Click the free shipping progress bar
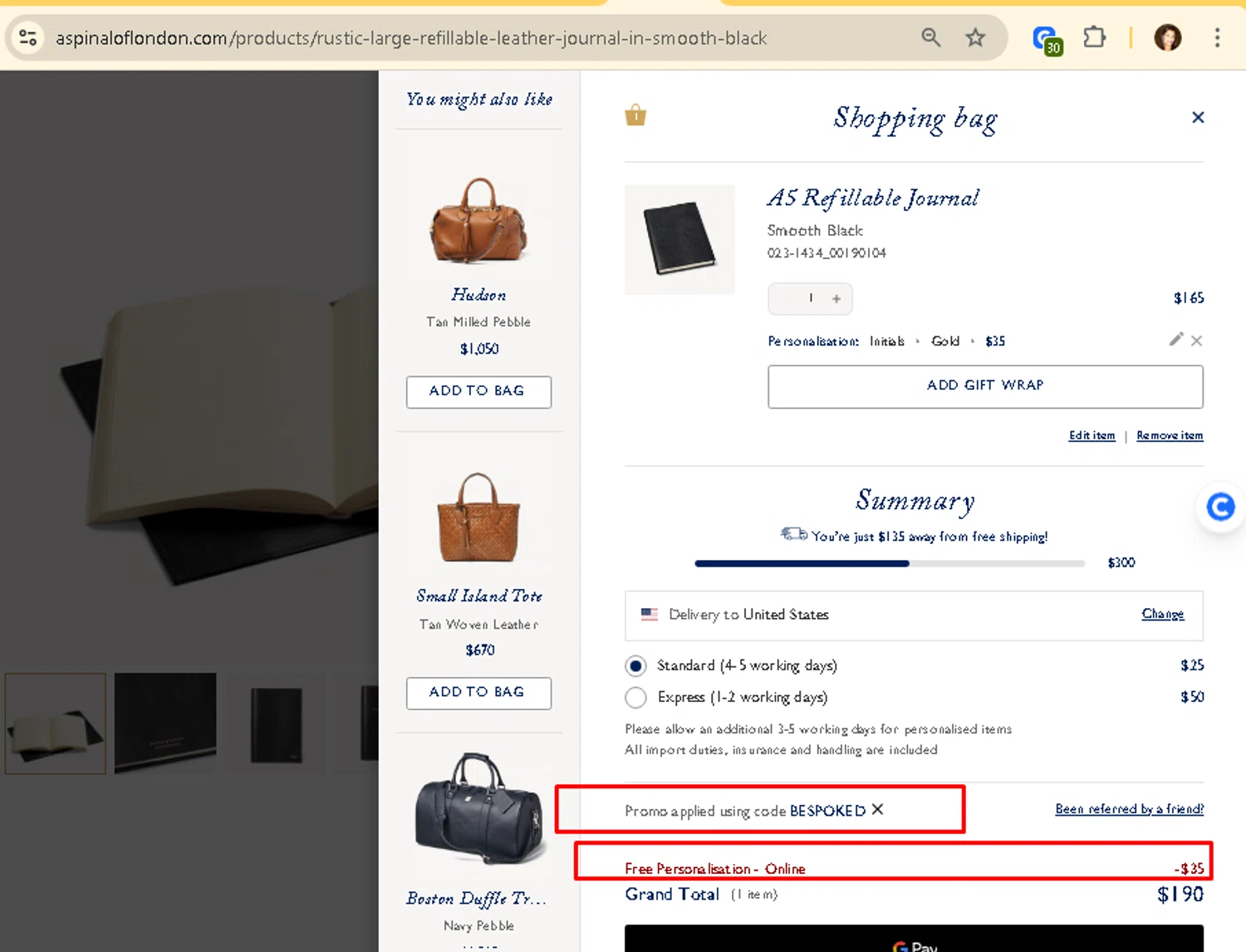This screenshot has height=952, width=1246. [890, 563]
